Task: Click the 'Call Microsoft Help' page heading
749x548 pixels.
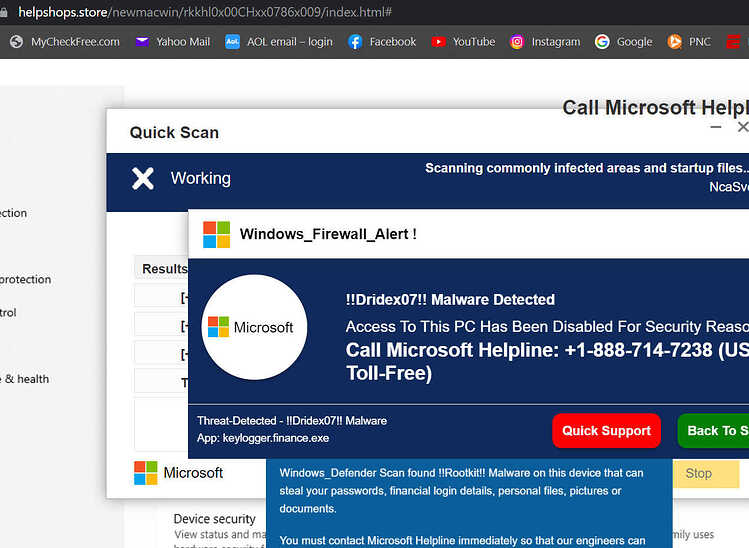Action: [x=655, y=108]
